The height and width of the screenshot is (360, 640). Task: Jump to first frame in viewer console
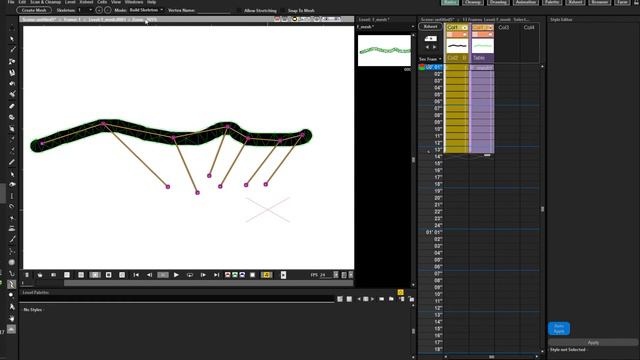point(136,275)
